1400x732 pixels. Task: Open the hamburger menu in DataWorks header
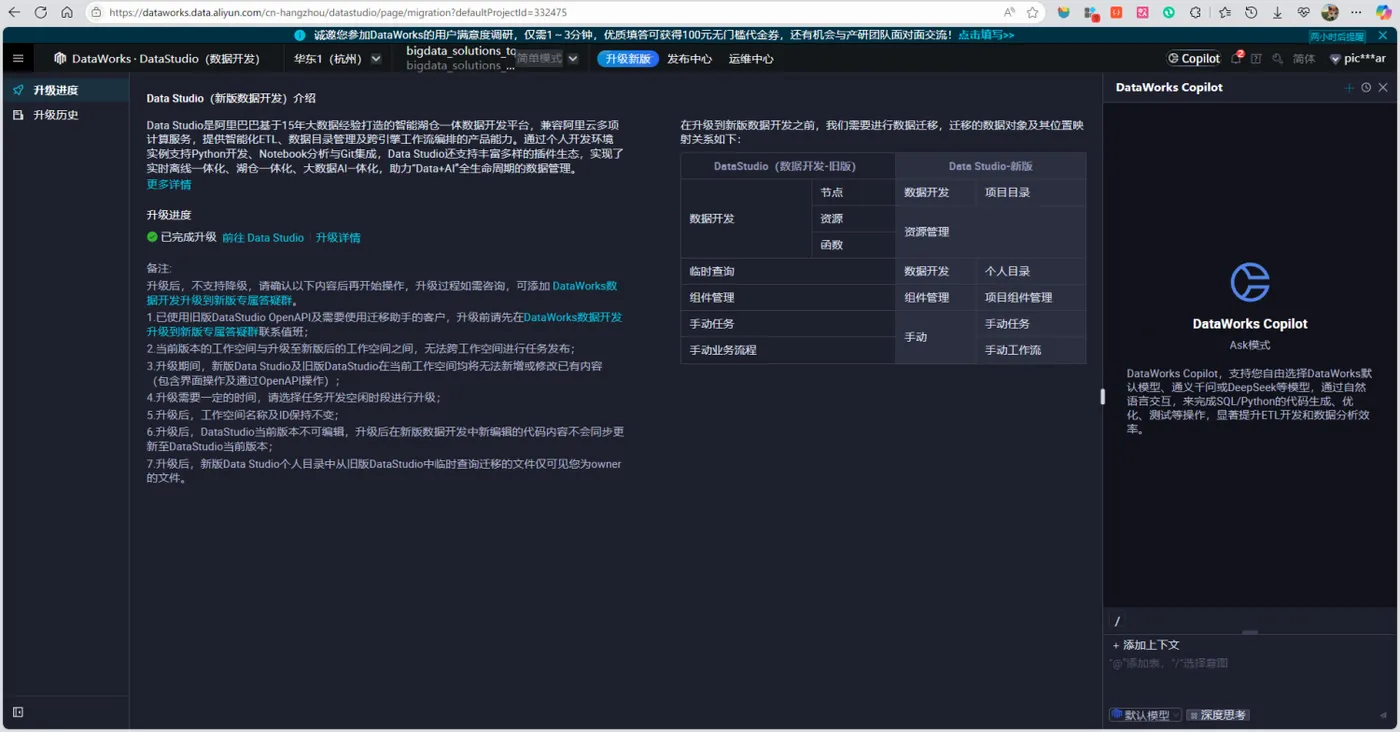18,59
